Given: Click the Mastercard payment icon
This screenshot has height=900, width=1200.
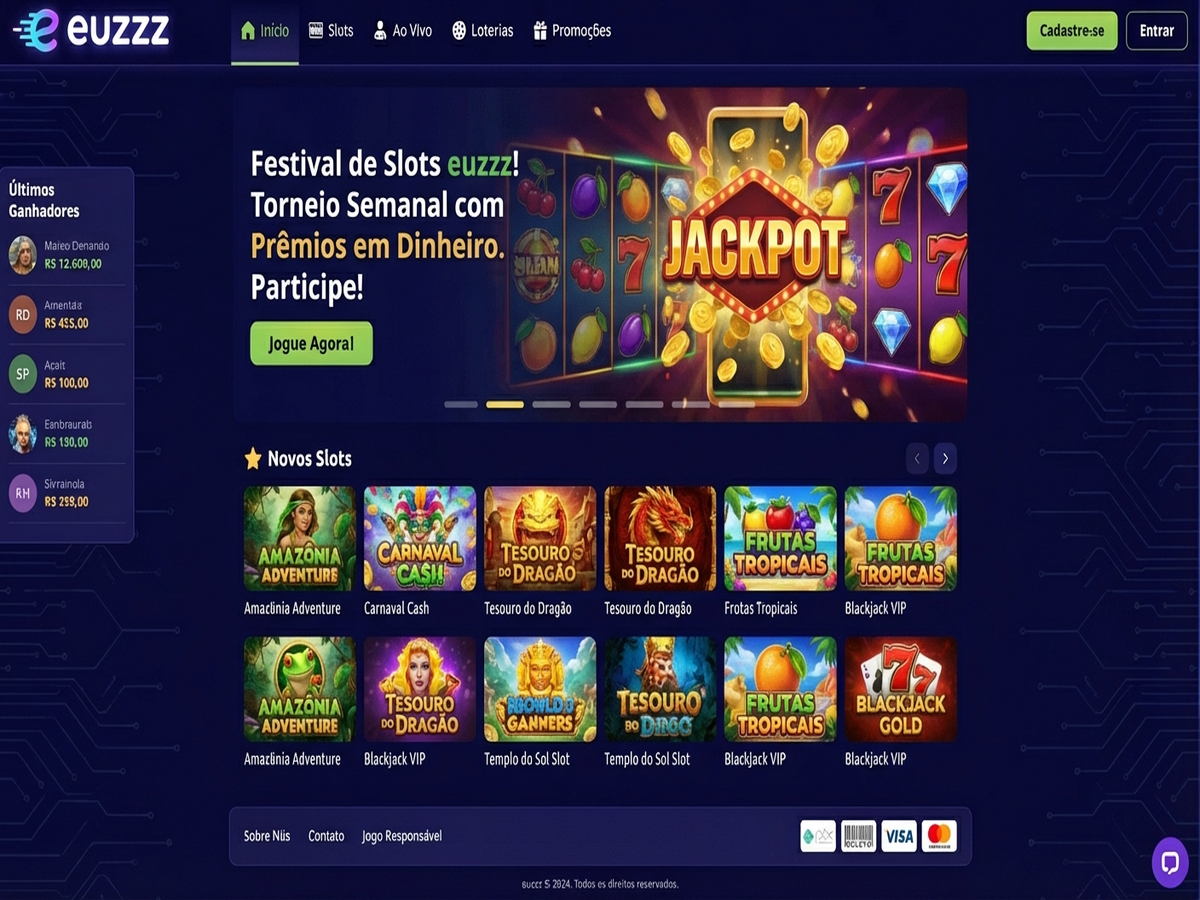Looking at the screenshot, I should point(938,836).
